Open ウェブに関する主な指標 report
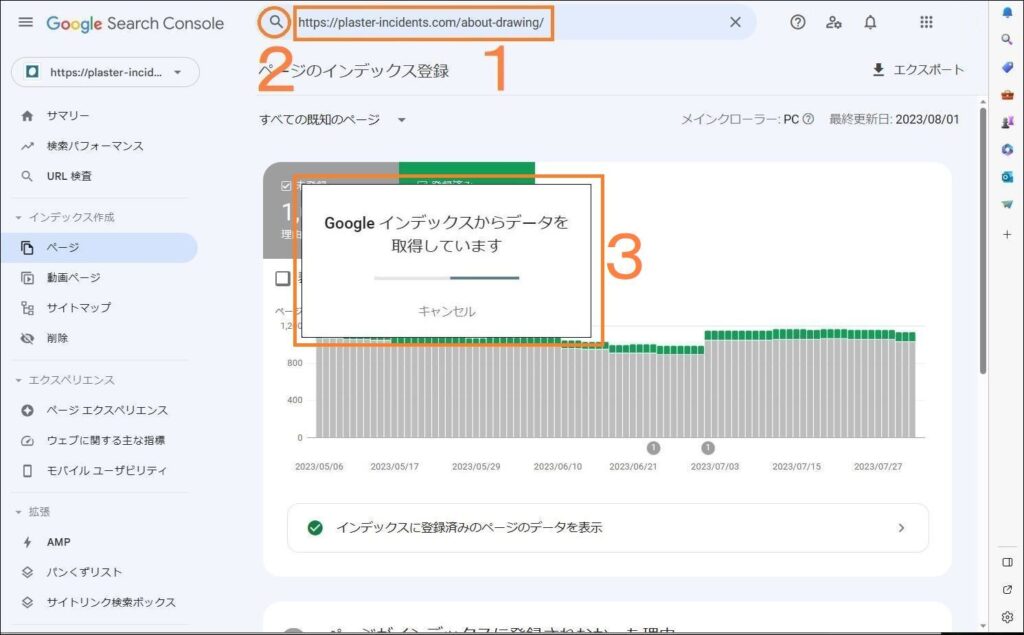The width and height of the screenshot is (1024, 635). pyautogui.click(x=105, y=440)
